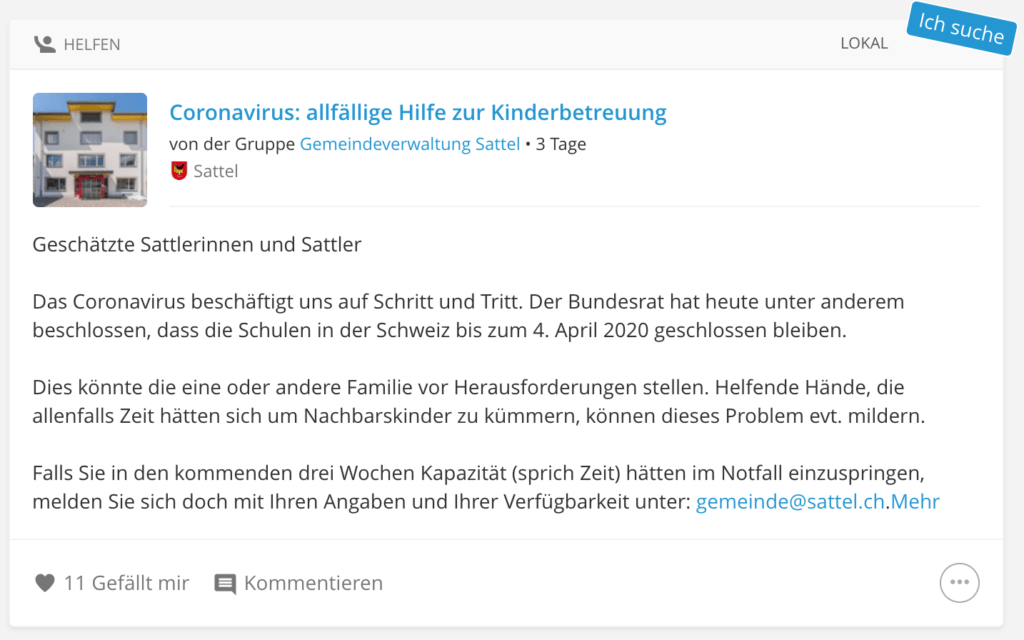Click the paragraph about Helfende Hände

point(479,402)
